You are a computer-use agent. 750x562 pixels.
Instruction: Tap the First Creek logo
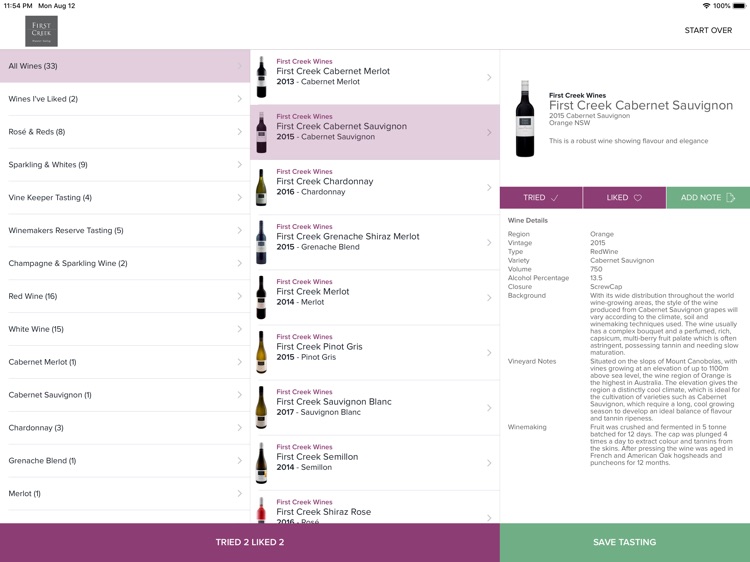pos(42,31)
